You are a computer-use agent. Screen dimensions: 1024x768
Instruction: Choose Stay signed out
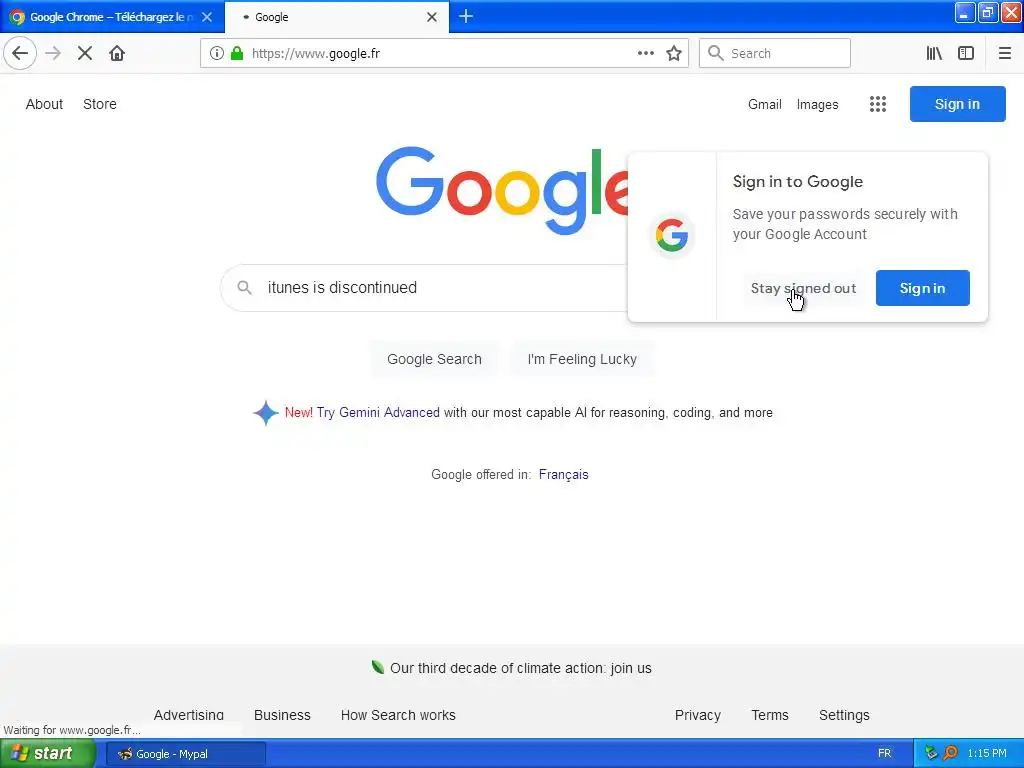803,288
